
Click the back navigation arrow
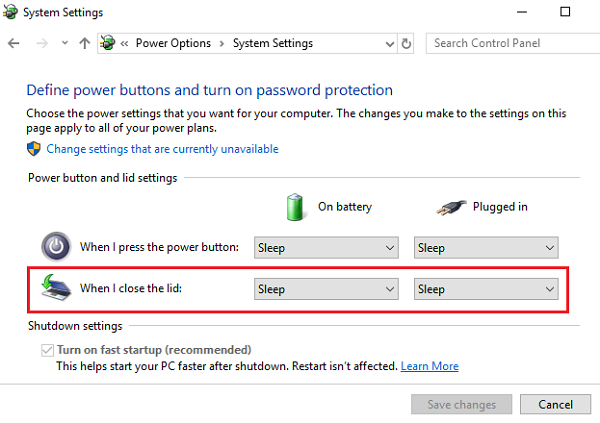[x=13, y=43]
